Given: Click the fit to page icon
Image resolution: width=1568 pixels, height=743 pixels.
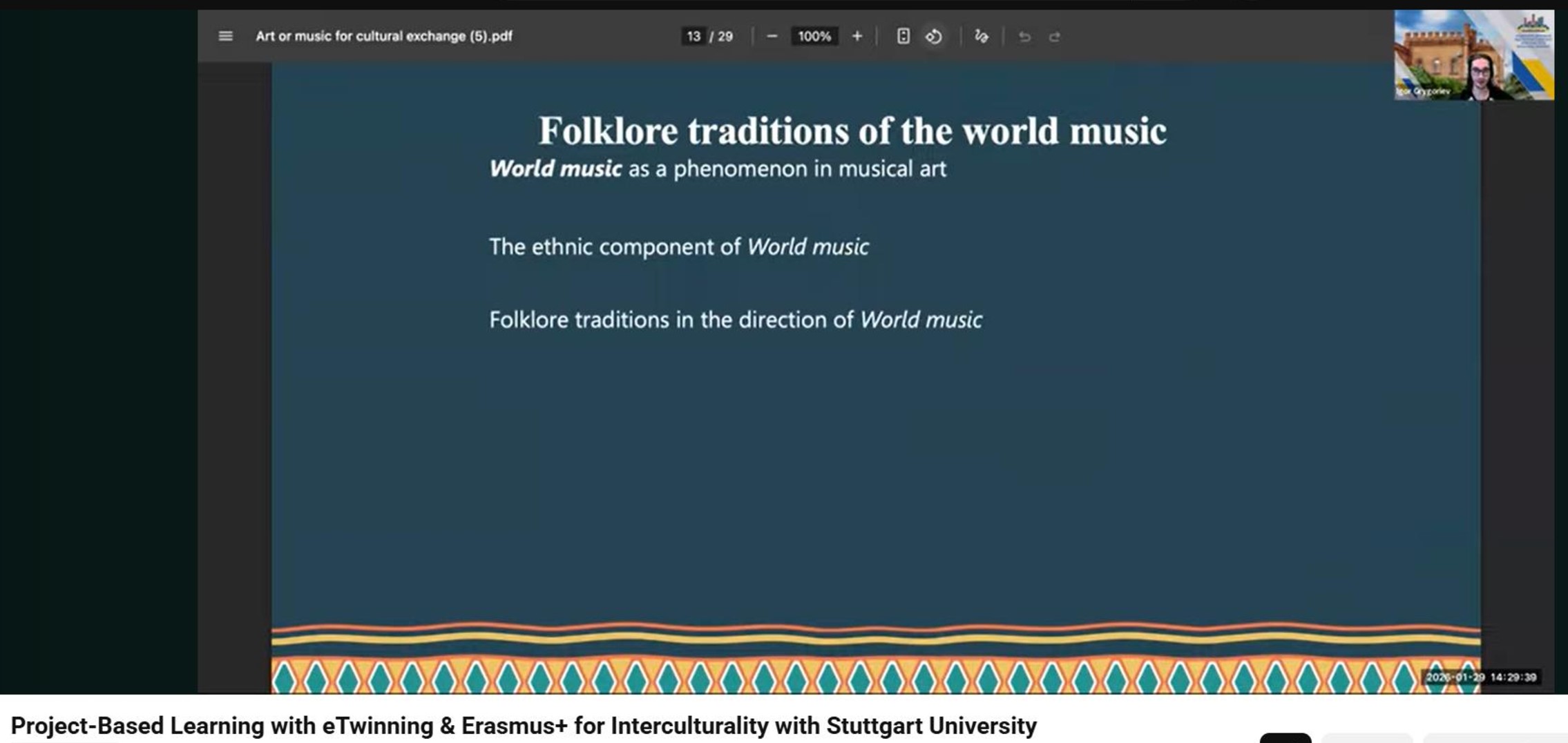Looking at the screenshot, I should coord(903,36).
